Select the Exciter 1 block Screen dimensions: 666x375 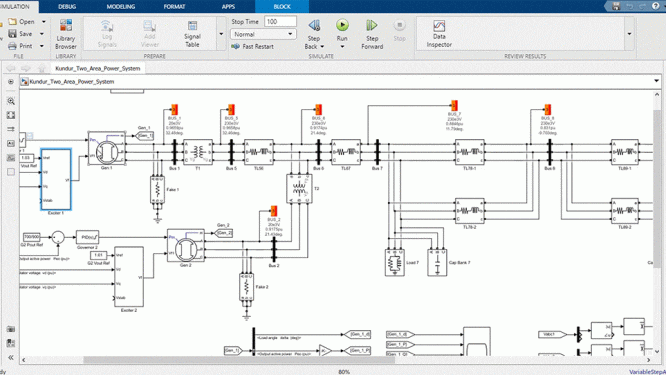[56, 179]
